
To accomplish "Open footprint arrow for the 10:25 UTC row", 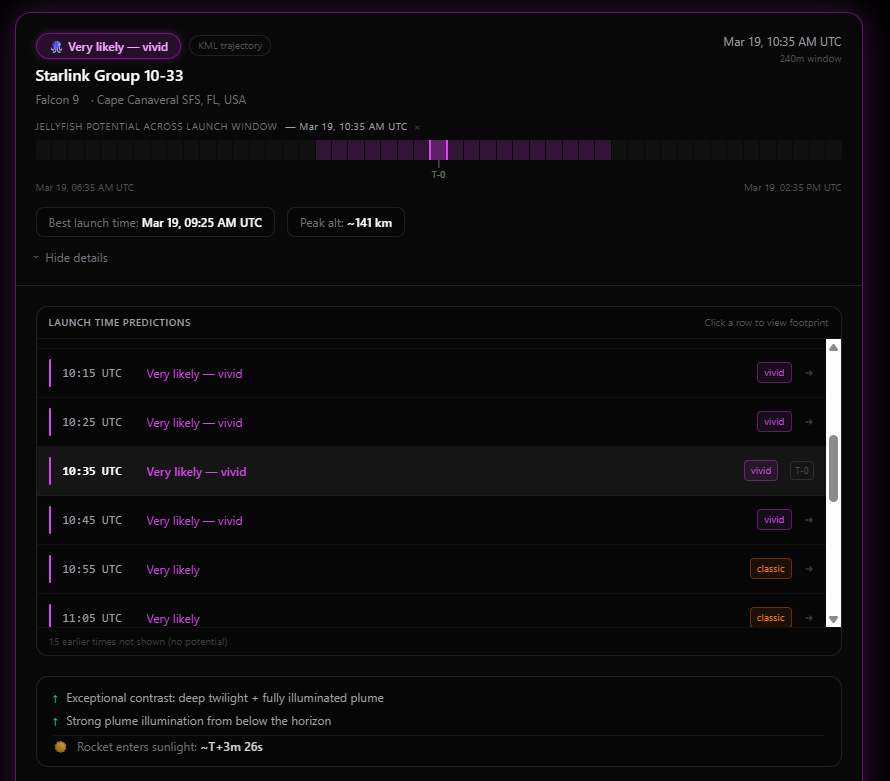I will click(x=809, y=422).
